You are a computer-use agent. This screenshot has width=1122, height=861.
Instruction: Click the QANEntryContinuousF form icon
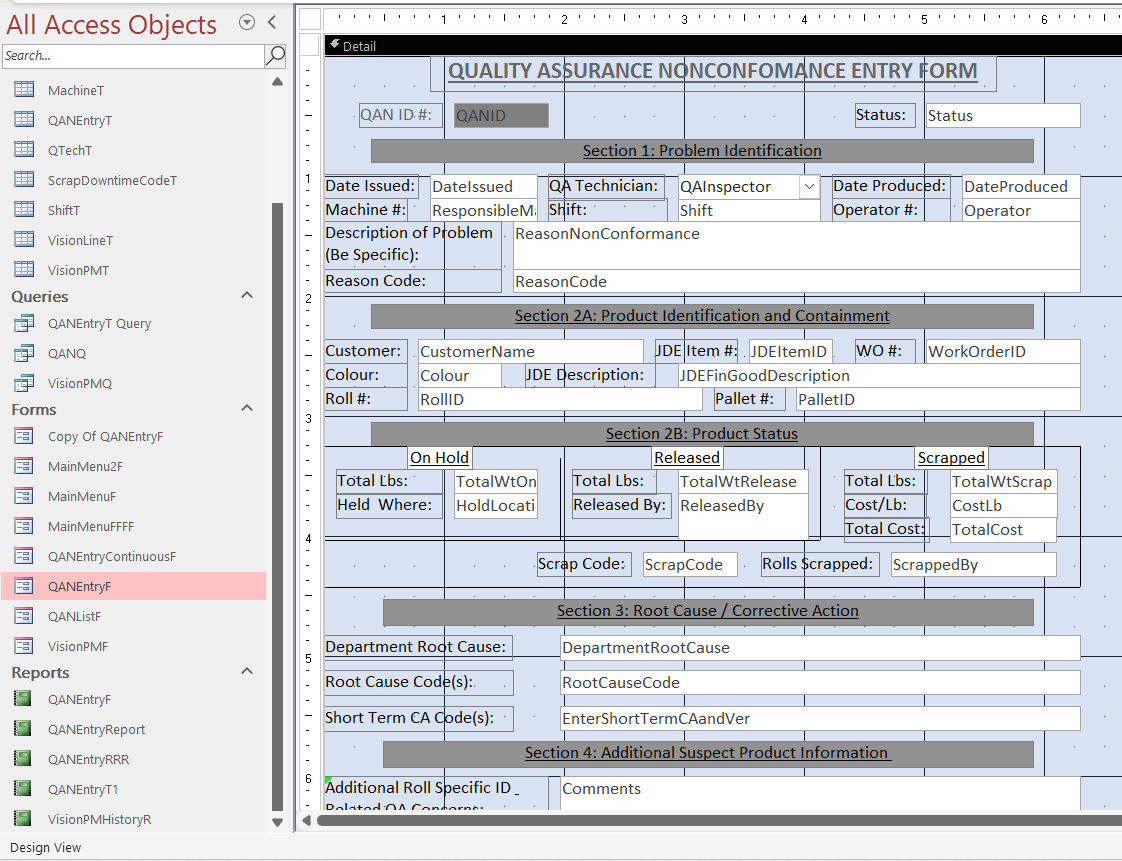coord(24,556)
